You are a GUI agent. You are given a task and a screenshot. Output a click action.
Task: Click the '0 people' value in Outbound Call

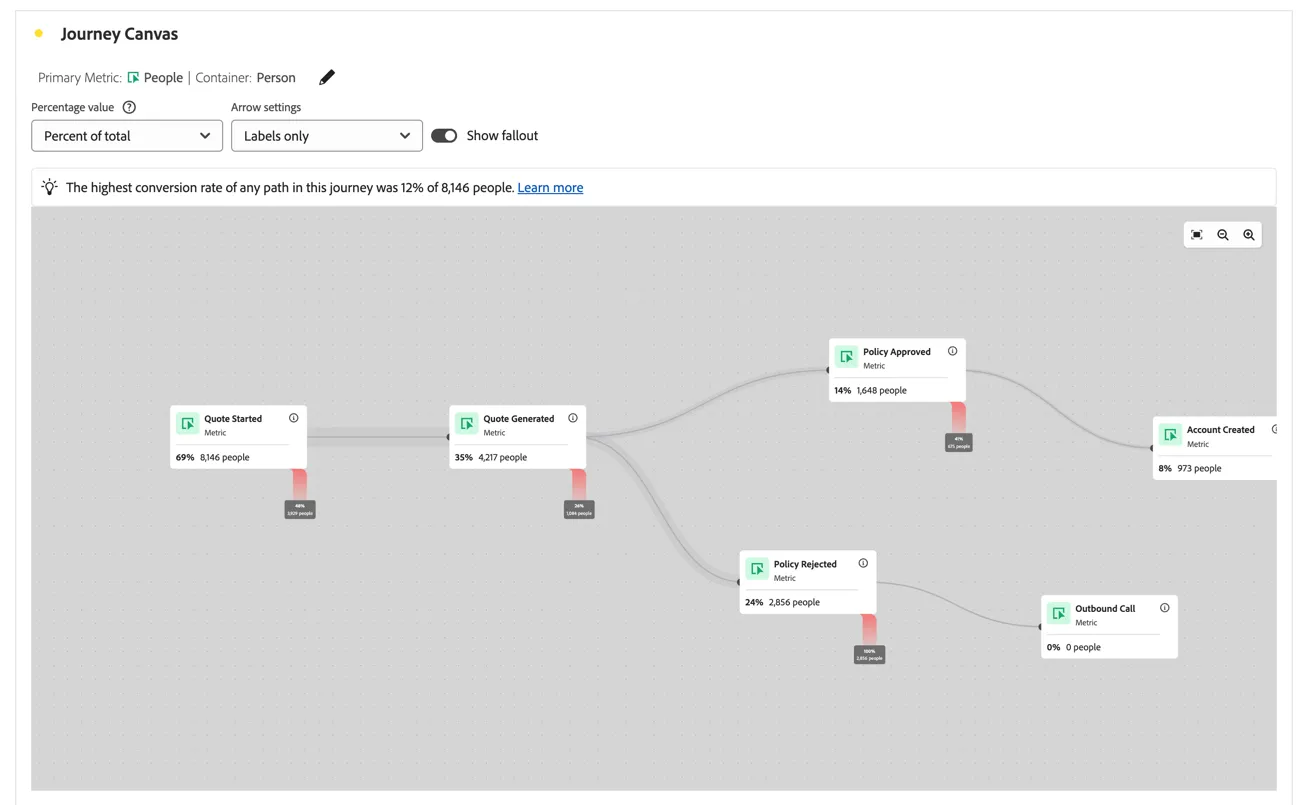click(x=1083, y=648)
